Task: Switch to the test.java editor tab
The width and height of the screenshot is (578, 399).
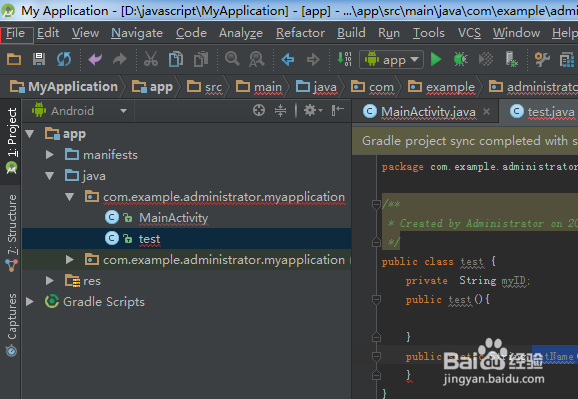Action: coord(543,111)
